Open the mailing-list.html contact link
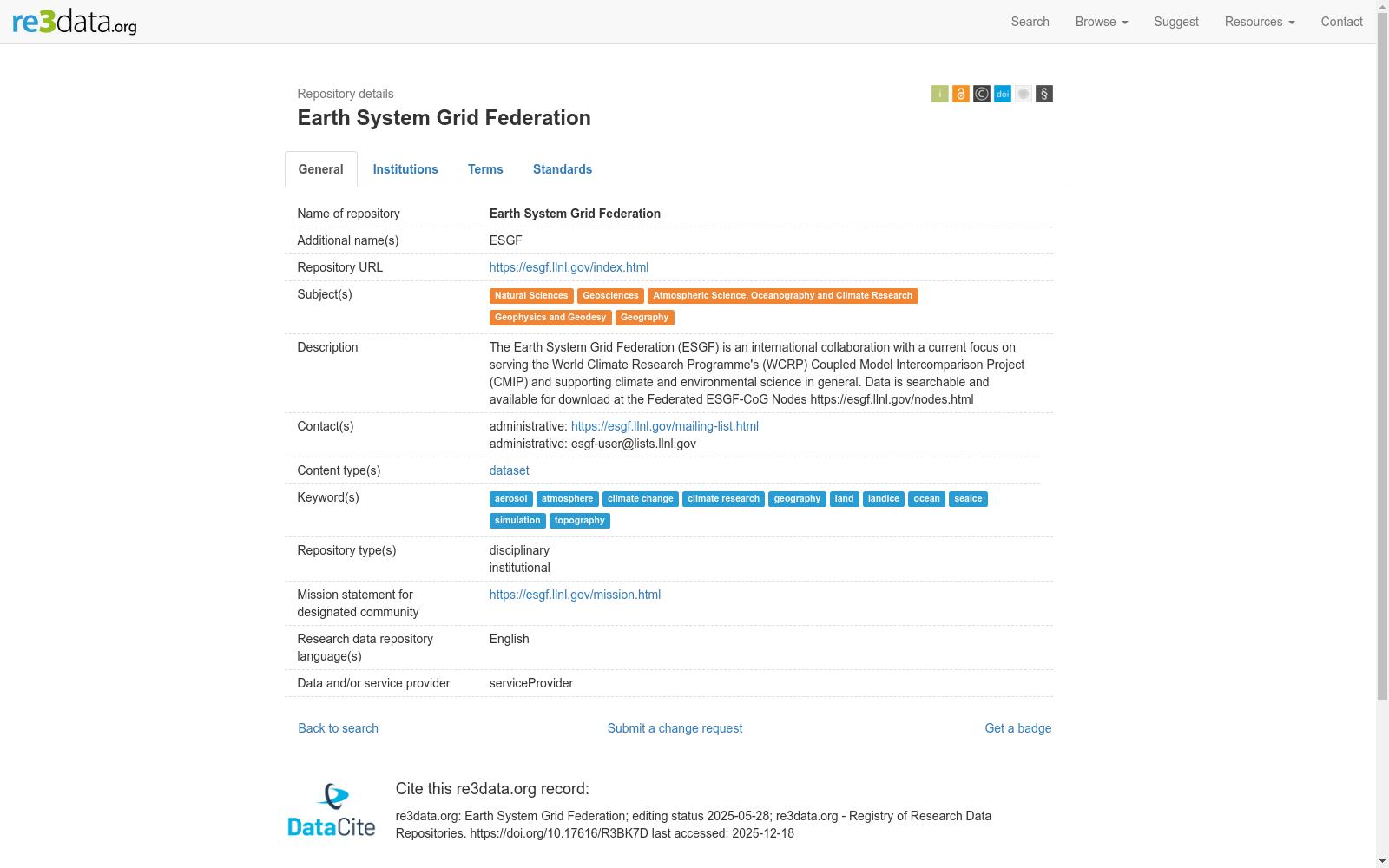Viewport: 1389px width, 868px height. (665, 426)
